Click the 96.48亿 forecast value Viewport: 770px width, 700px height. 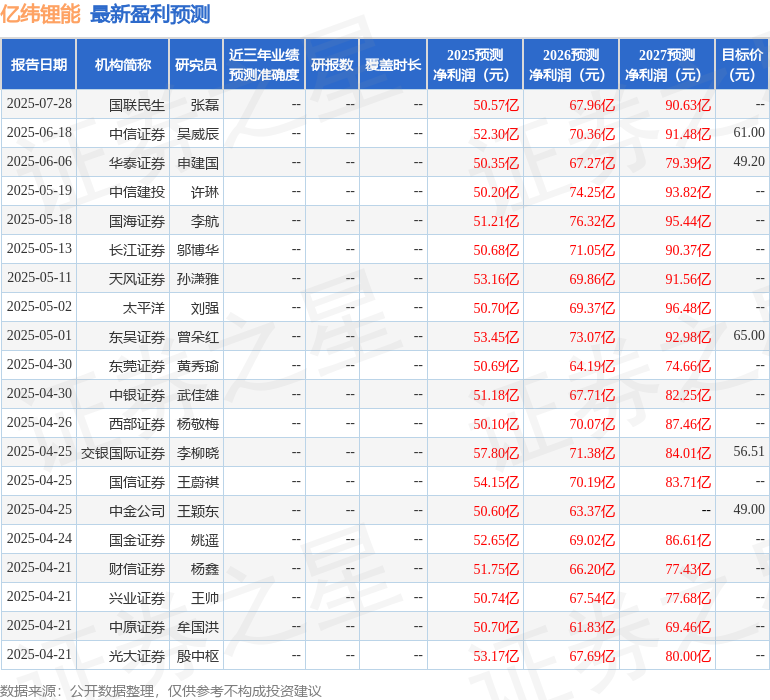[x=688, y=308]
